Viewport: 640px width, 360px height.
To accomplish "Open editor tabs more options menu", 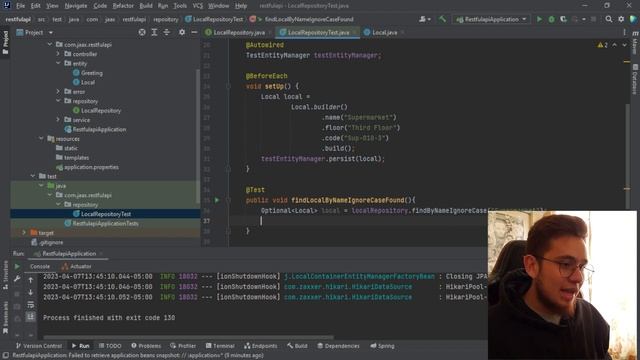I will pyautogui.click(x=624, y=32).
